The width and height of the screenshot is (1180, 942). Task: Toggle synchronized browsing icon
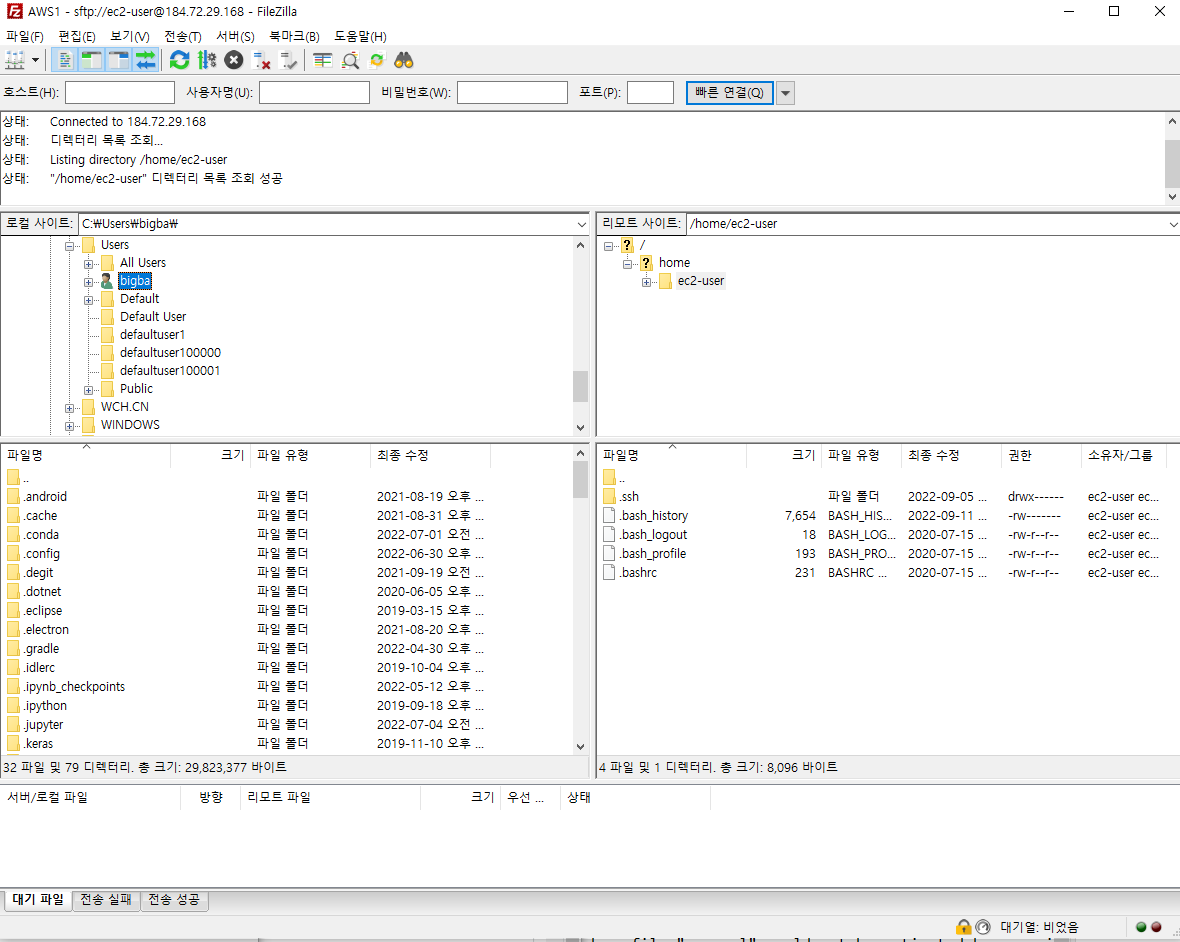click(377, 60)
